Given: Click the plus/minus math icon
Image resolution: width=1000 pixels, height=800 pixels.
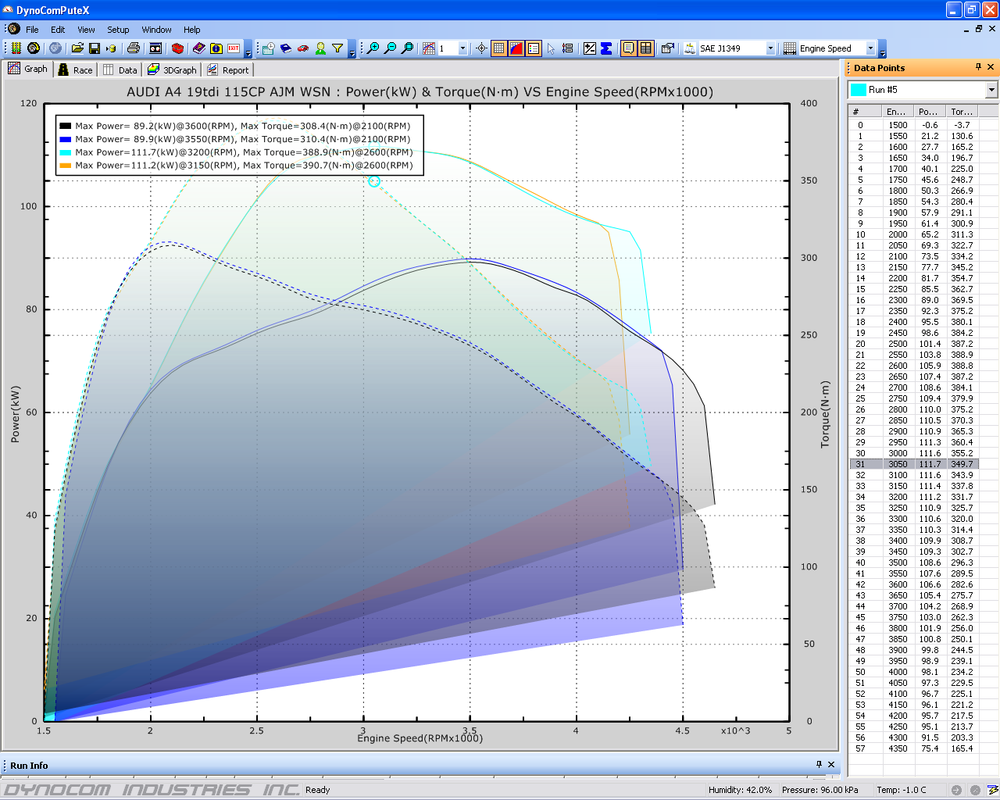Looking at the screenshot, I should coord(589,48).
